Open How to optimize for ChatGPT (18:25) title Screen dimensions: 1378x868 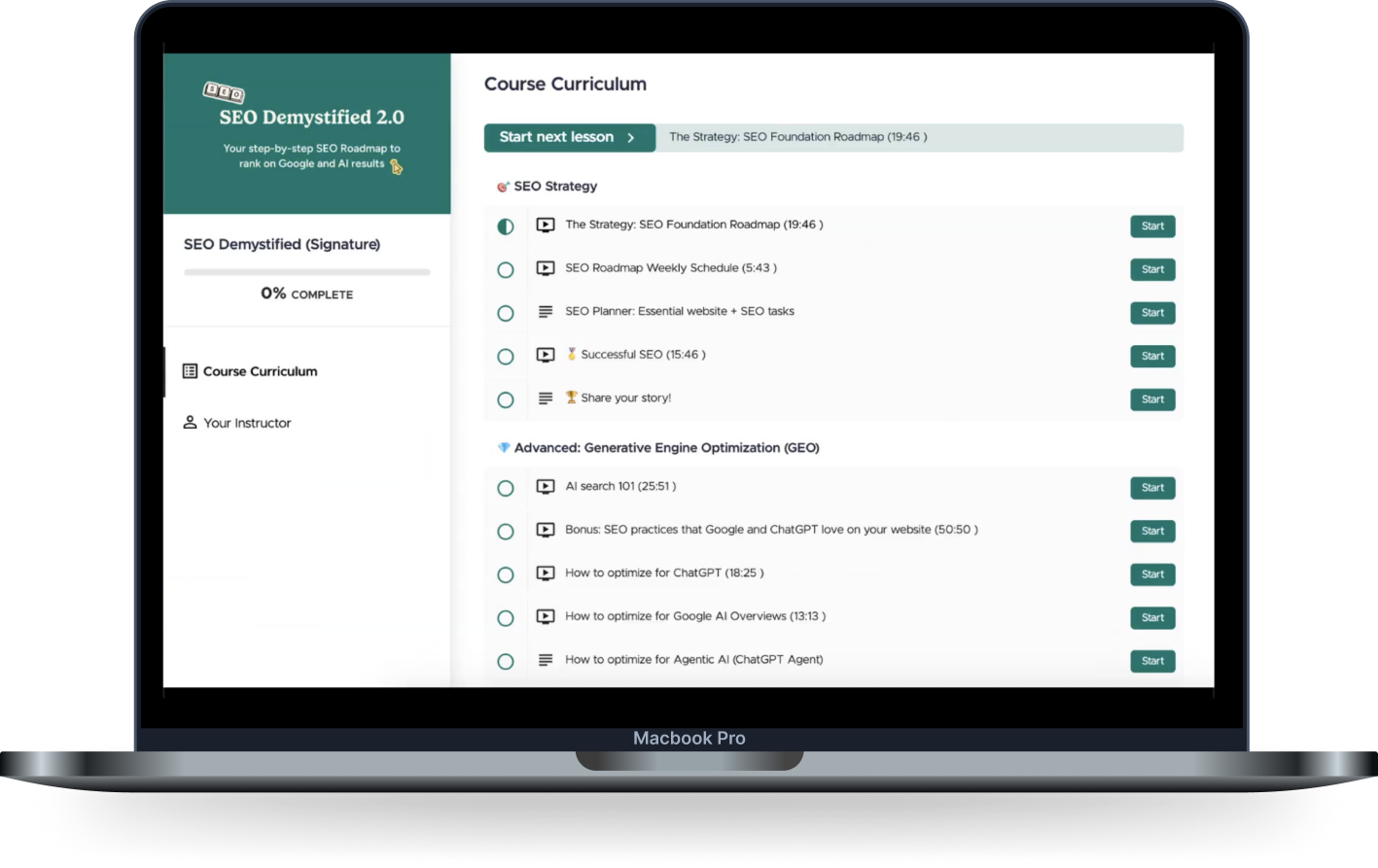coord(664,573)
